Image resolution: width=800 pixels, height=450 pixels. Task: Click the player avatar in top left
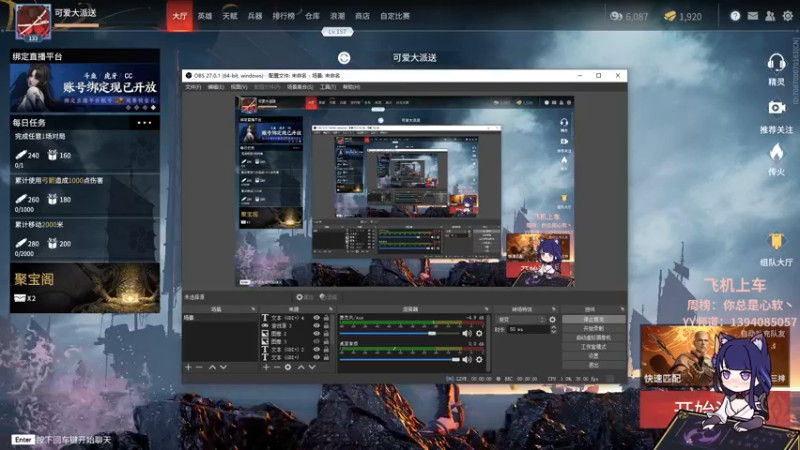[x=33, y=22]
